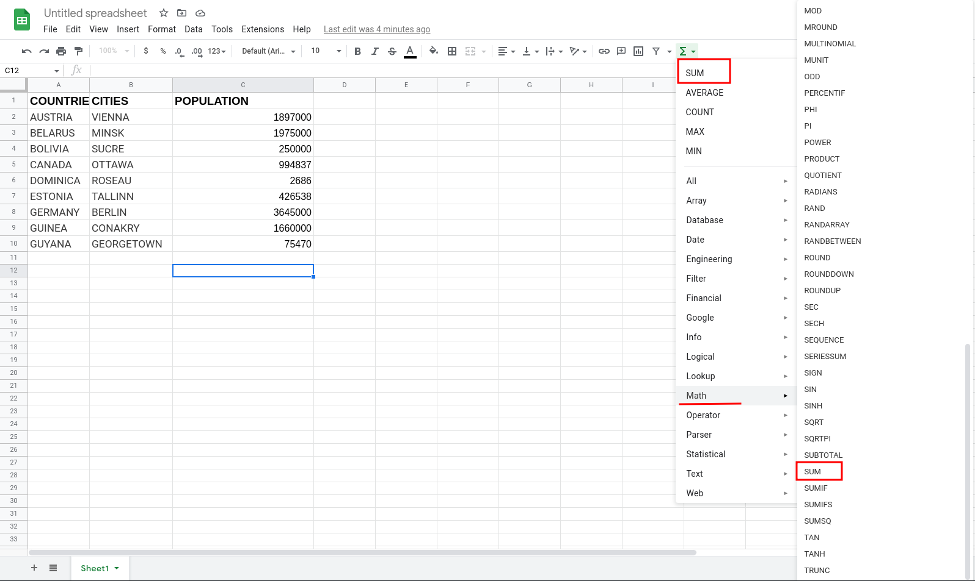Click the Move to folder icon
Viewport: 977px width, 581px height.
point(181,13)
